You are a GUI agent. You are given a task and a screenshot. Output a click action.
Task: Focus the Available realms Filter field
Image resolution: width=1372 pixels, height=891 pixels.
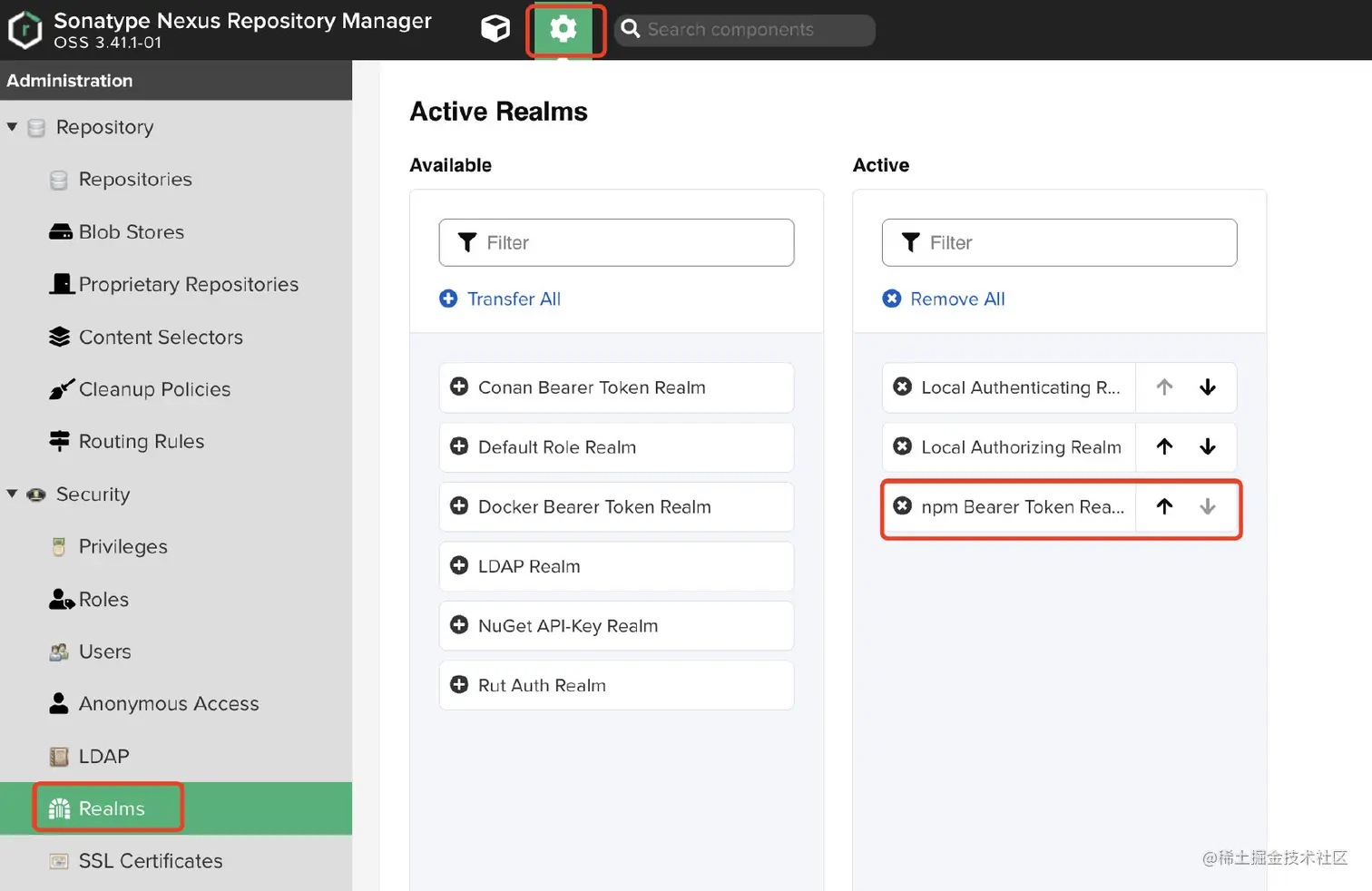(x=626, y=242)
